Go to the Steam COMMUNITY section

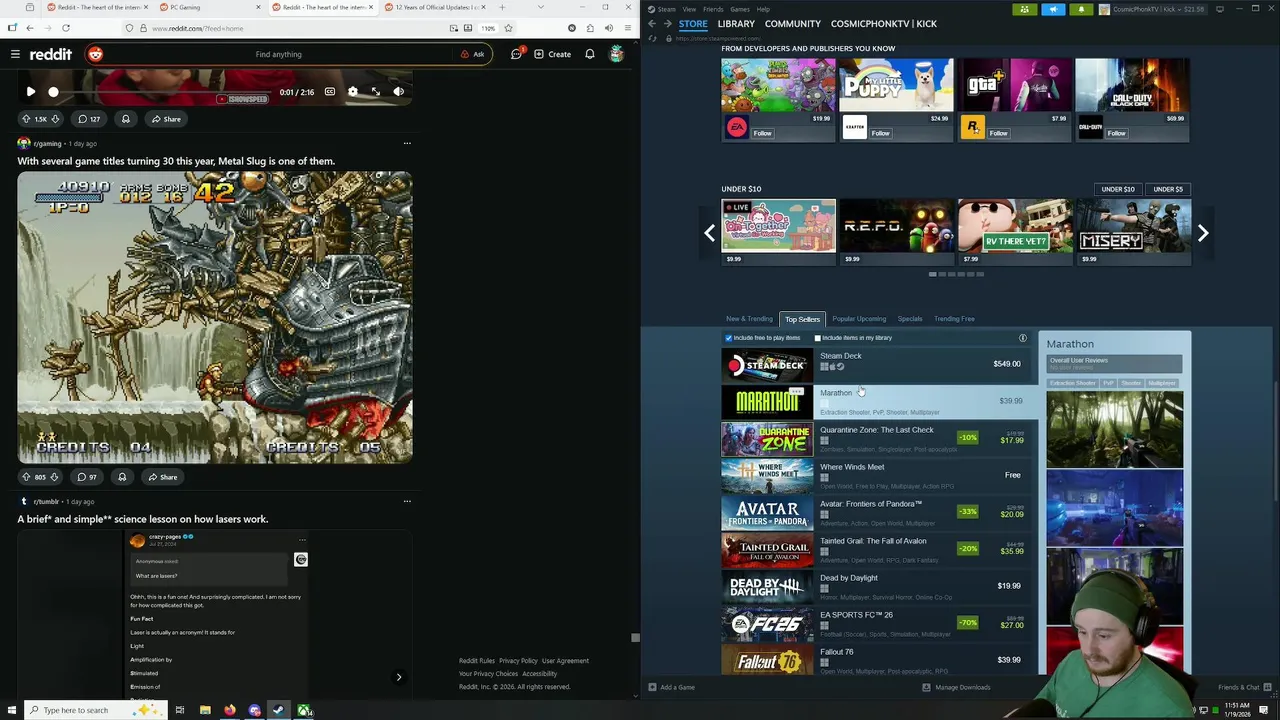[x=792, y=23]
